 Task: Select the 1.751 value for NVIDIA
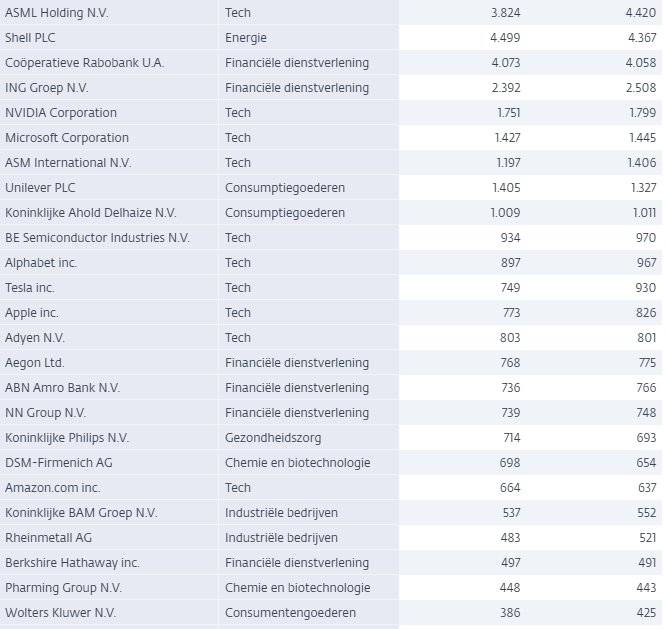tap(505, 113)
